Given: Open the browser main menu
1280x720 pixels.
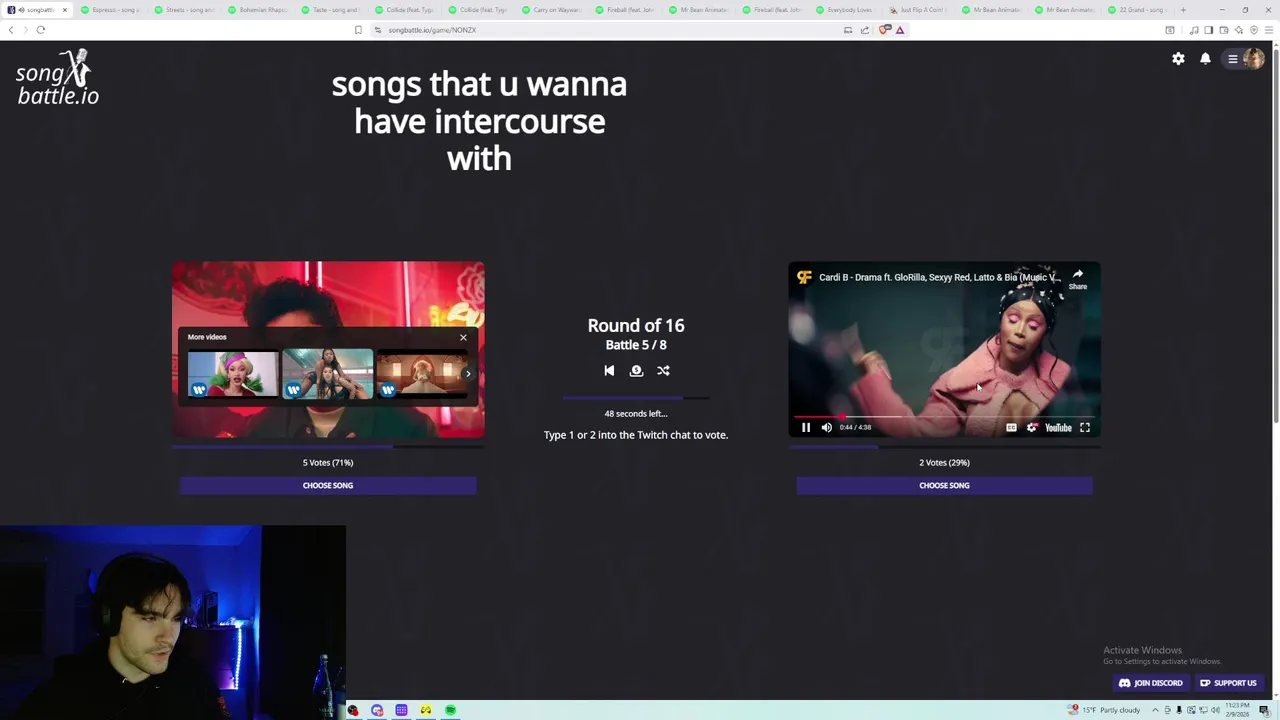Looking at the screenshot, I should [1270, 30].
